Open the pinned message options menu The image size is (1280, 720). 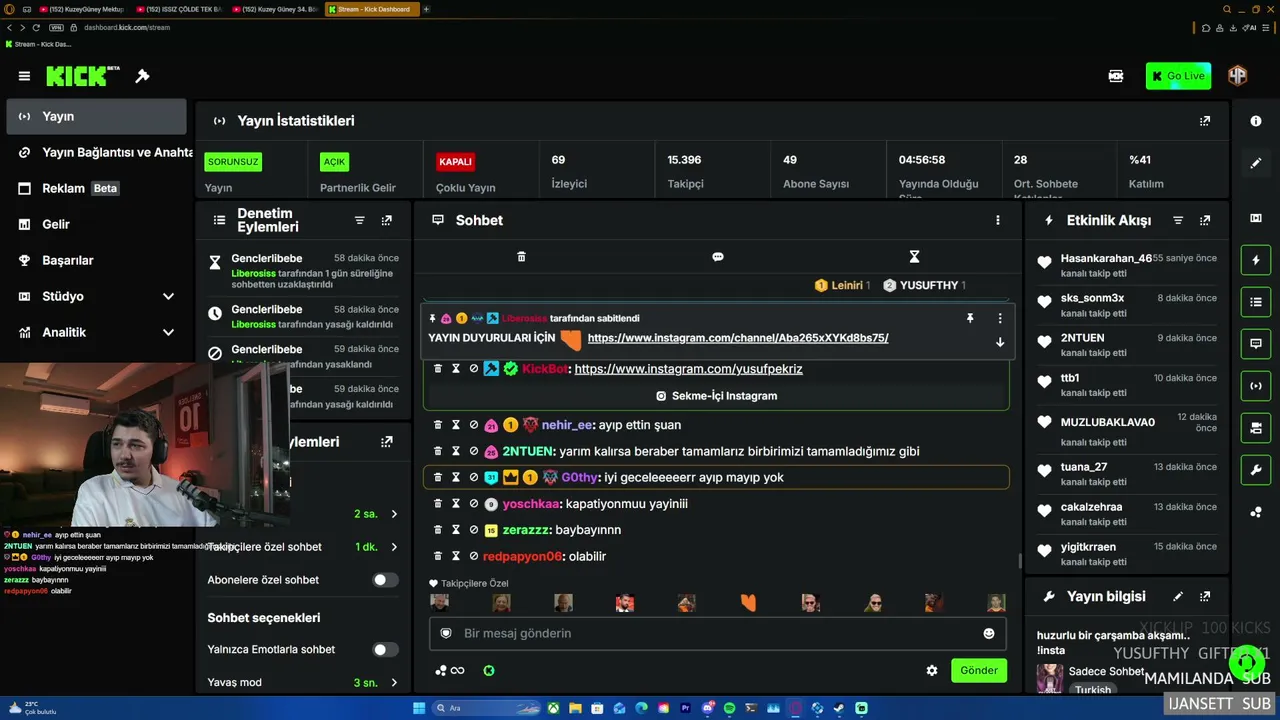tap(1000, 318)
